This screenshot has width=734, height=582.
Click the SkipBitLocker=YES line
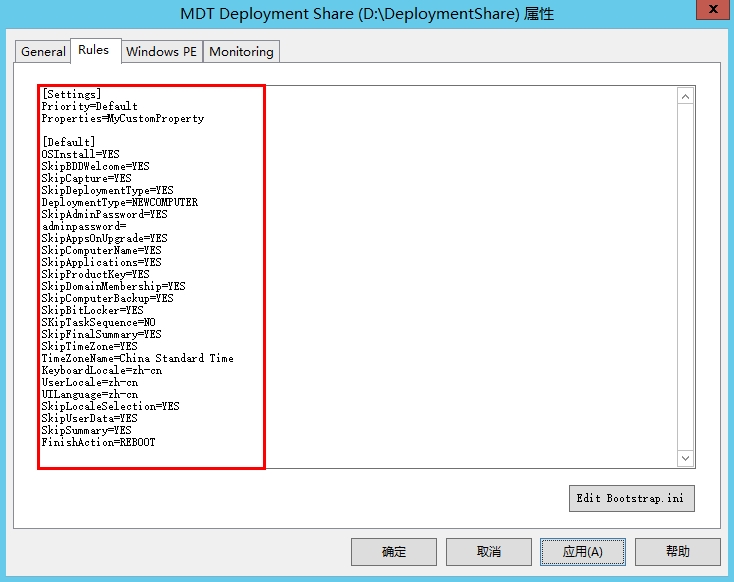pos(93,310)
